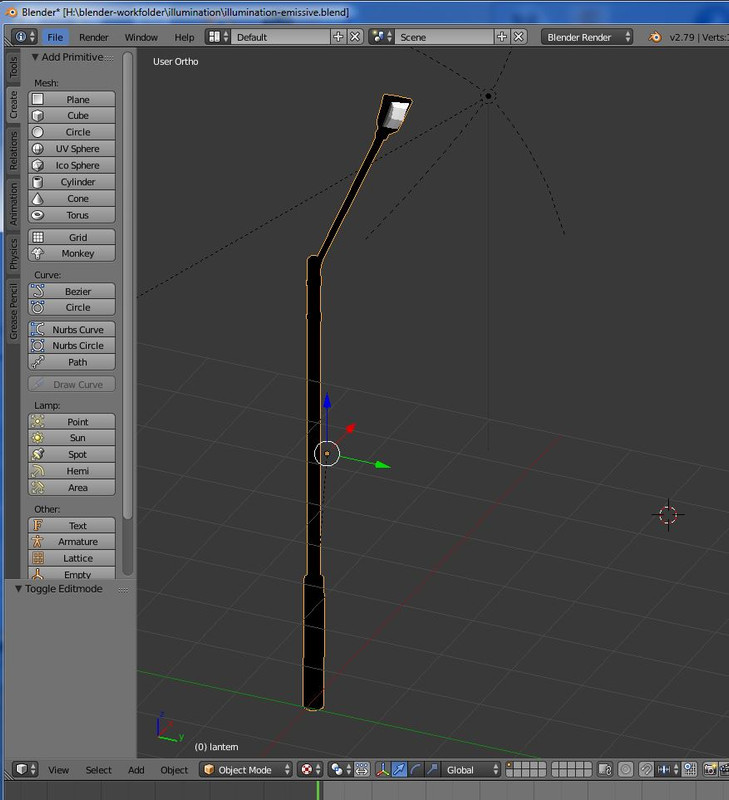Open the Info editor type selector

tap(24, 37)
